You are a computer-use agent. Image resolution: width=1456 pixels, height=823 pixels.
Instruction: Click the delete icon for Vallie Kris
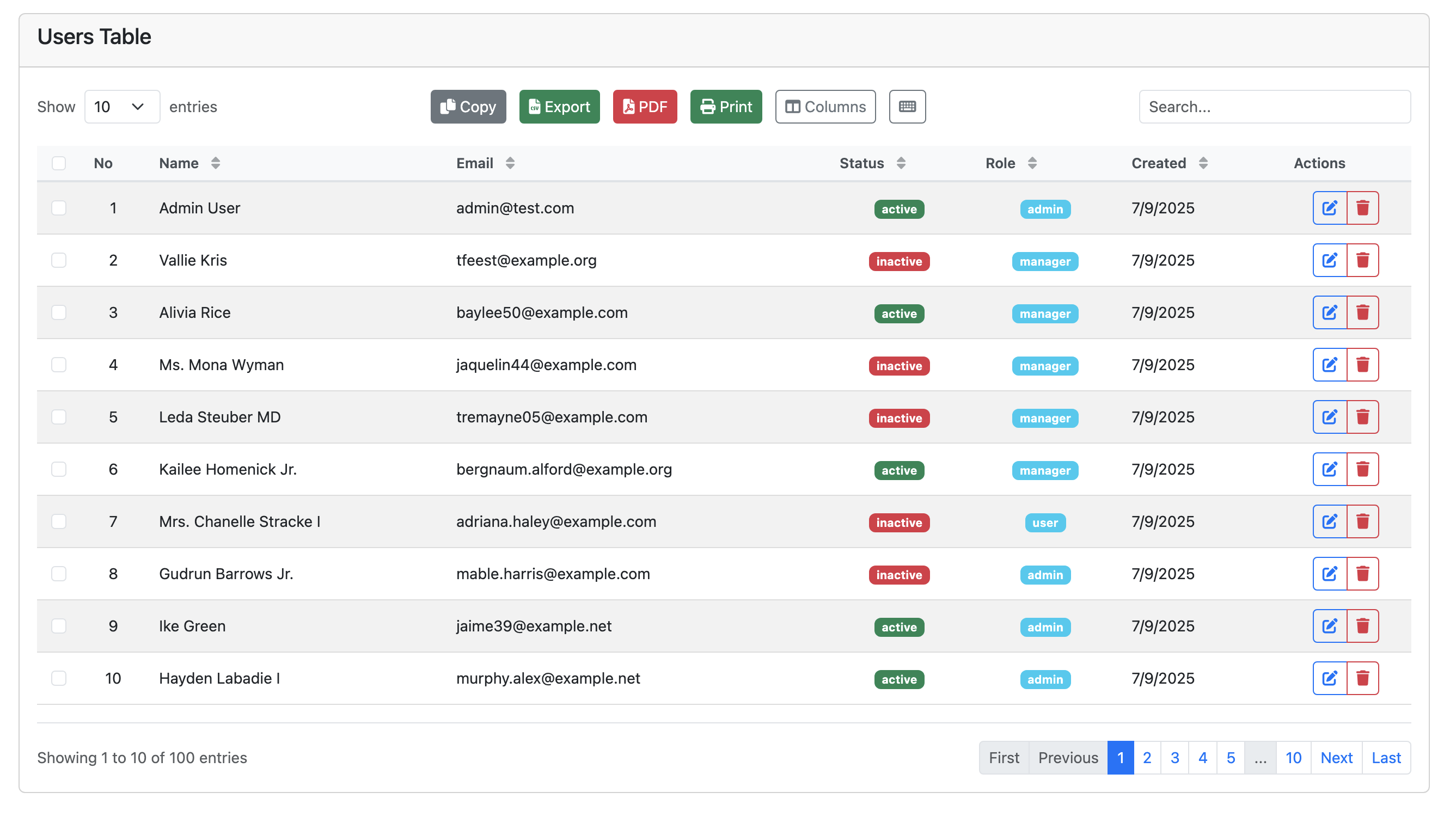click(x=1363, y=260)
